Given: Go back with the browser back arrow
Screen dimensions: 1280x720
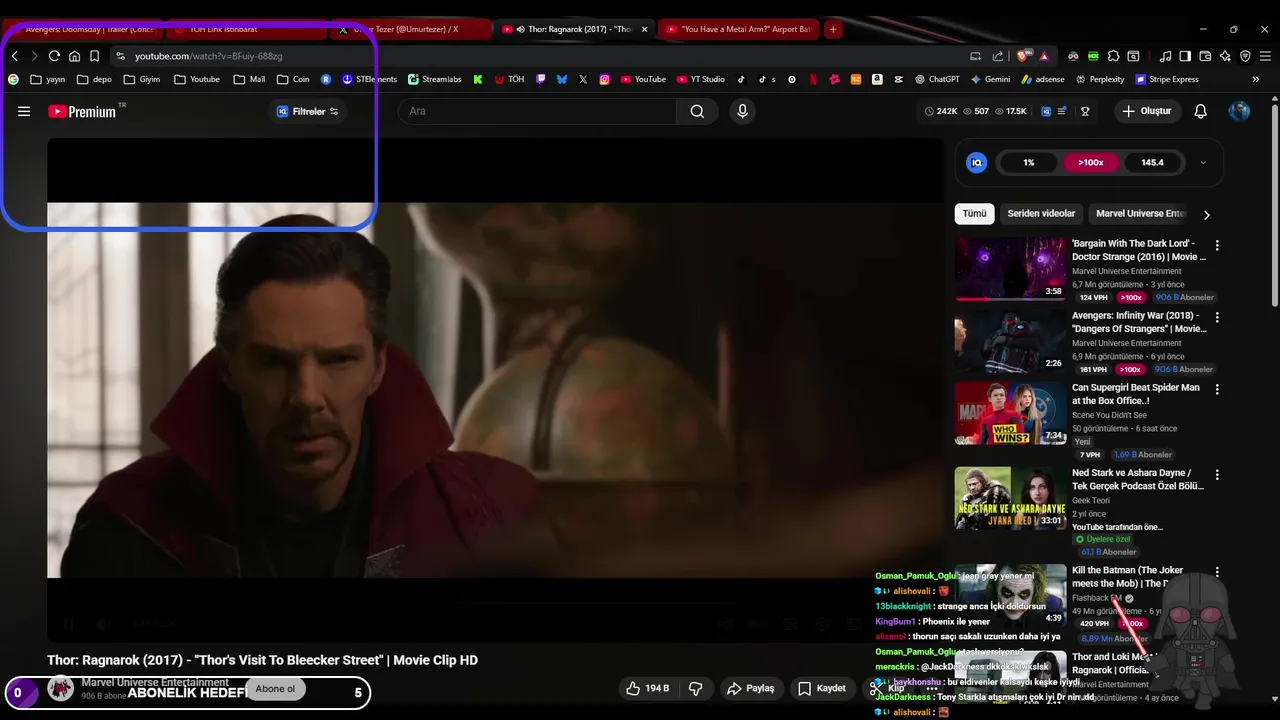Looking at the screenshot, I should click(14, 56).
